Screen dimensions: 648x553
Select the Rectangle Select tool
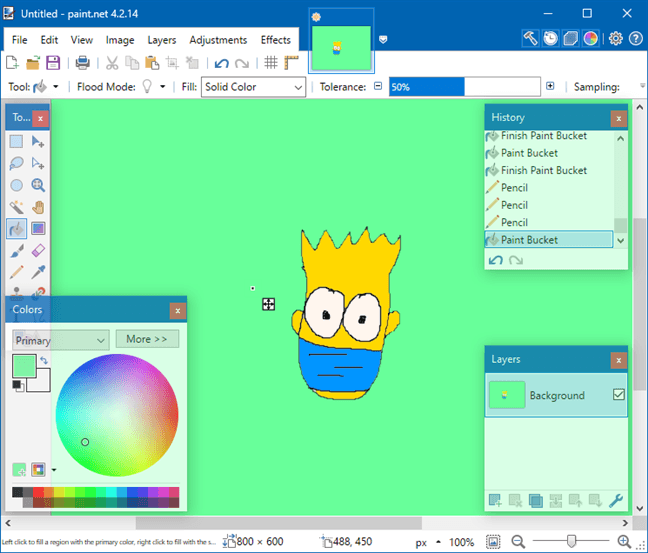[x=17, y=142]
